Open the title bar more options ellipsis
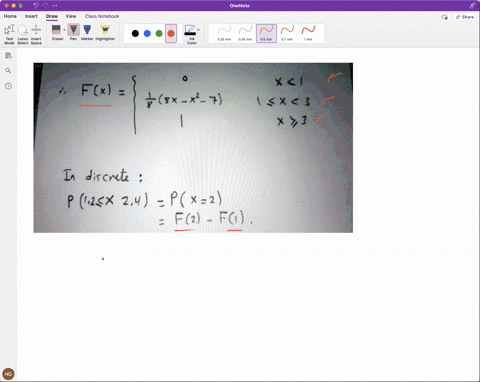 tap(55, 5)
